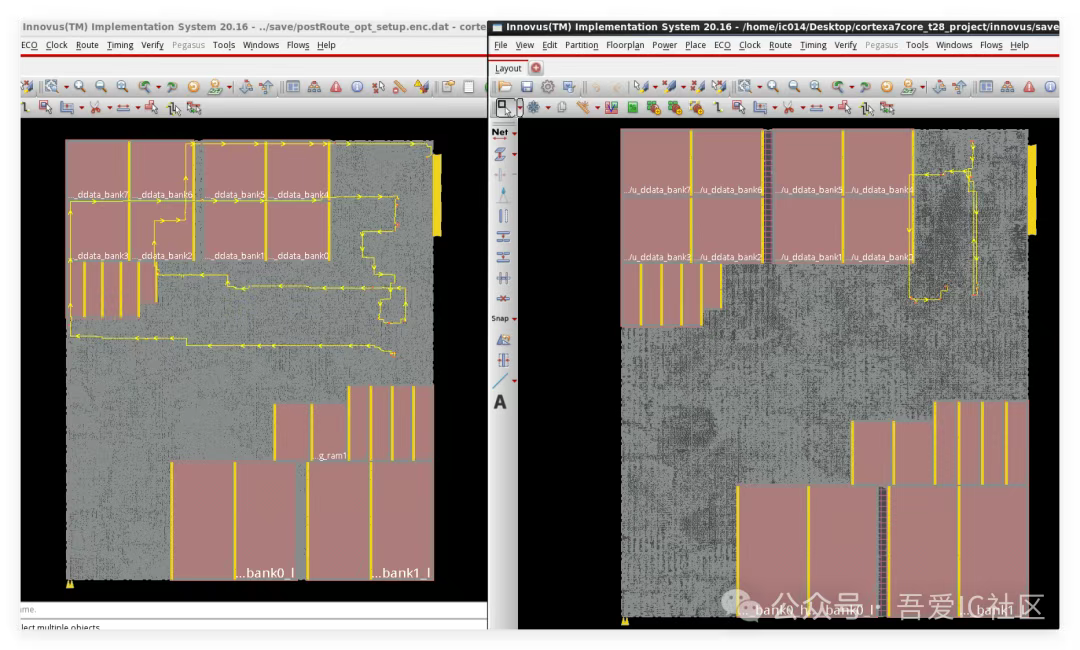
Task: Click the green placement icon in right toolbar
Action: tap(632, 107)
